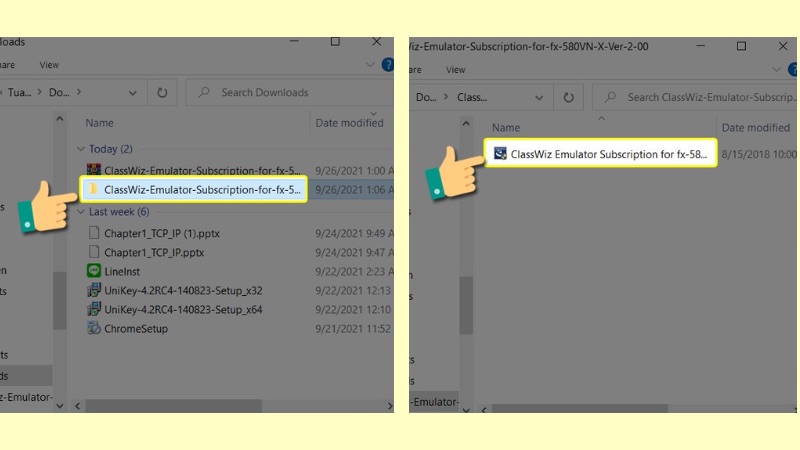800x450 pixels.
Task: Expand path after Do... in Downloads address bar
Action: 79,92
